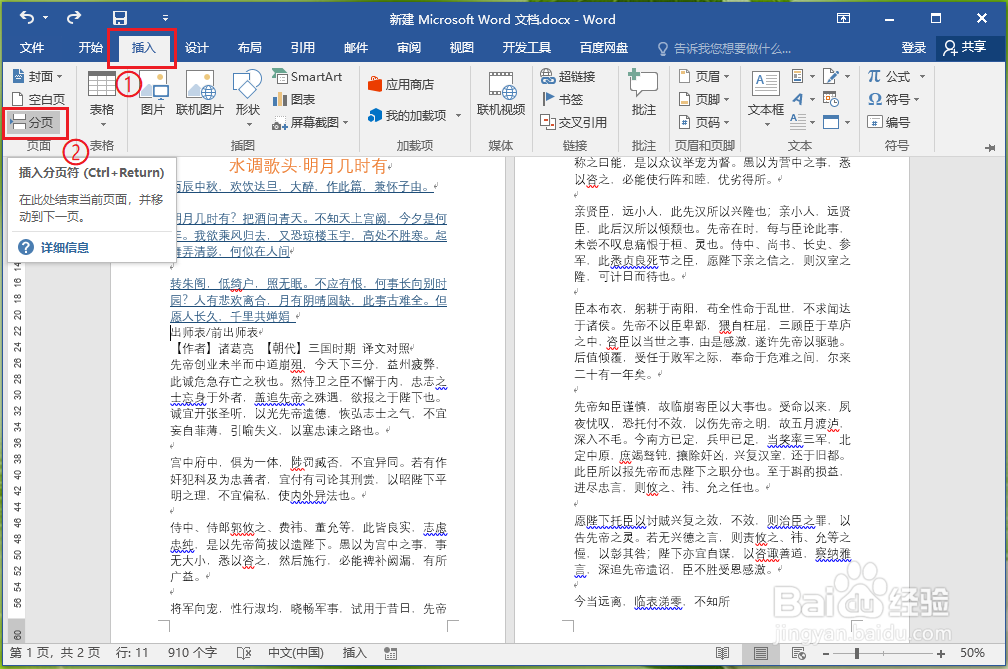Screen dimensions: 1008x669
Task: Switch to Read Mode in the status bar
Action: coord(722,652)
